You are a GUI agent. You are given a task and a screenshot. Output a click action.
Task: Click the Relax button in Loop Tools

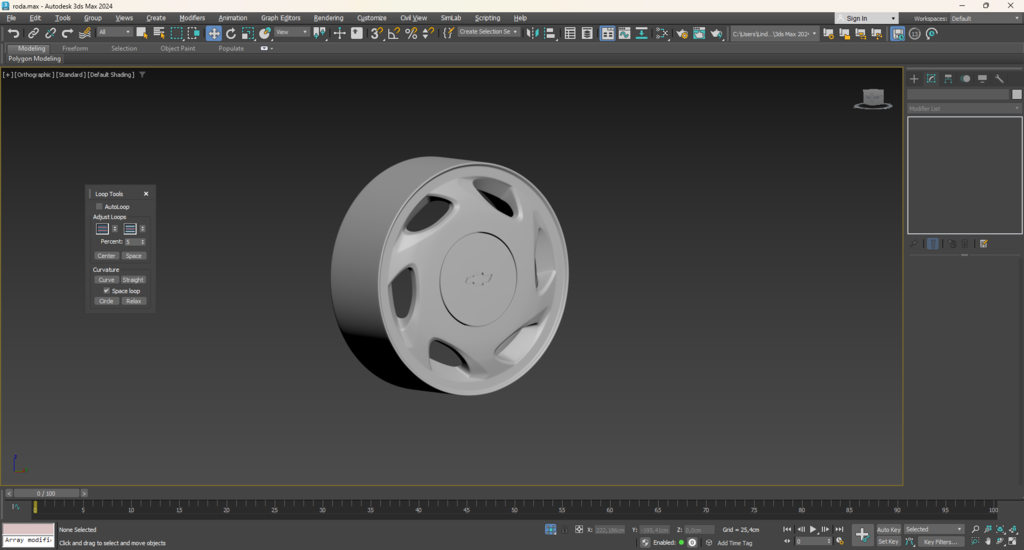(x=134, y=301)
